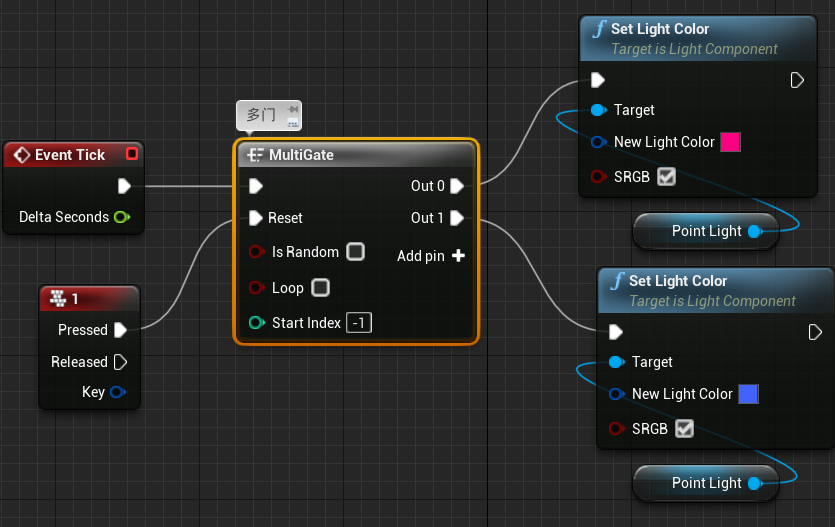Click the Out 0 execution pin

457,186
